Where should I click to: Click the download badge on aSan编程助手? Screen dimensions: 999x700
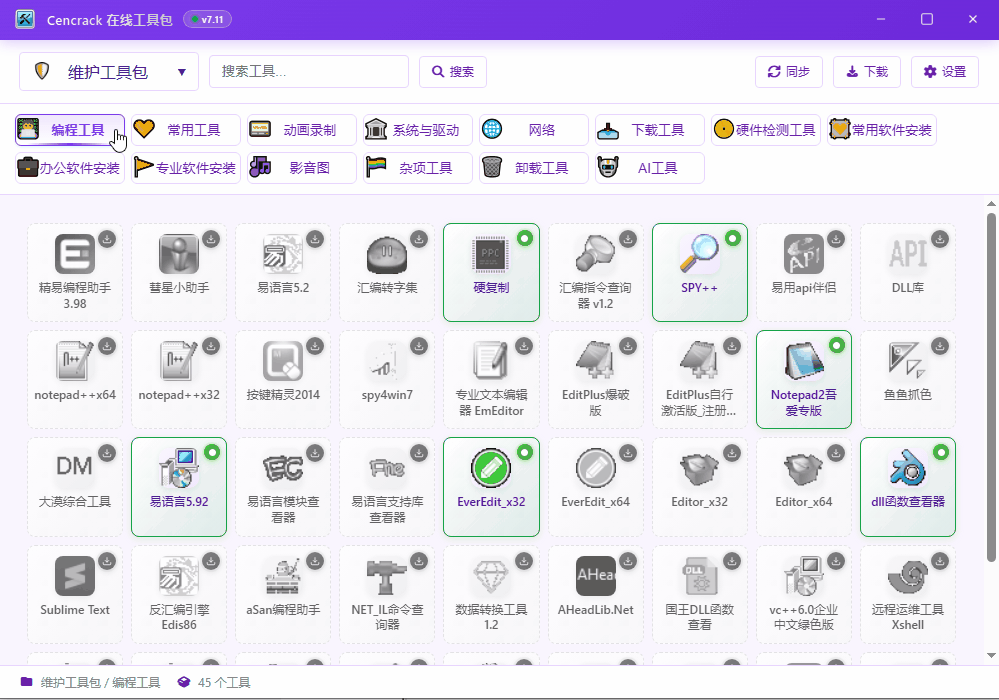tap(315, 561)
